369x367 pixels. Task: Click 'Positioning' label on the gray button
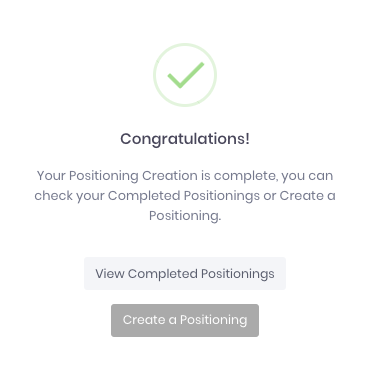pos(214,320)
